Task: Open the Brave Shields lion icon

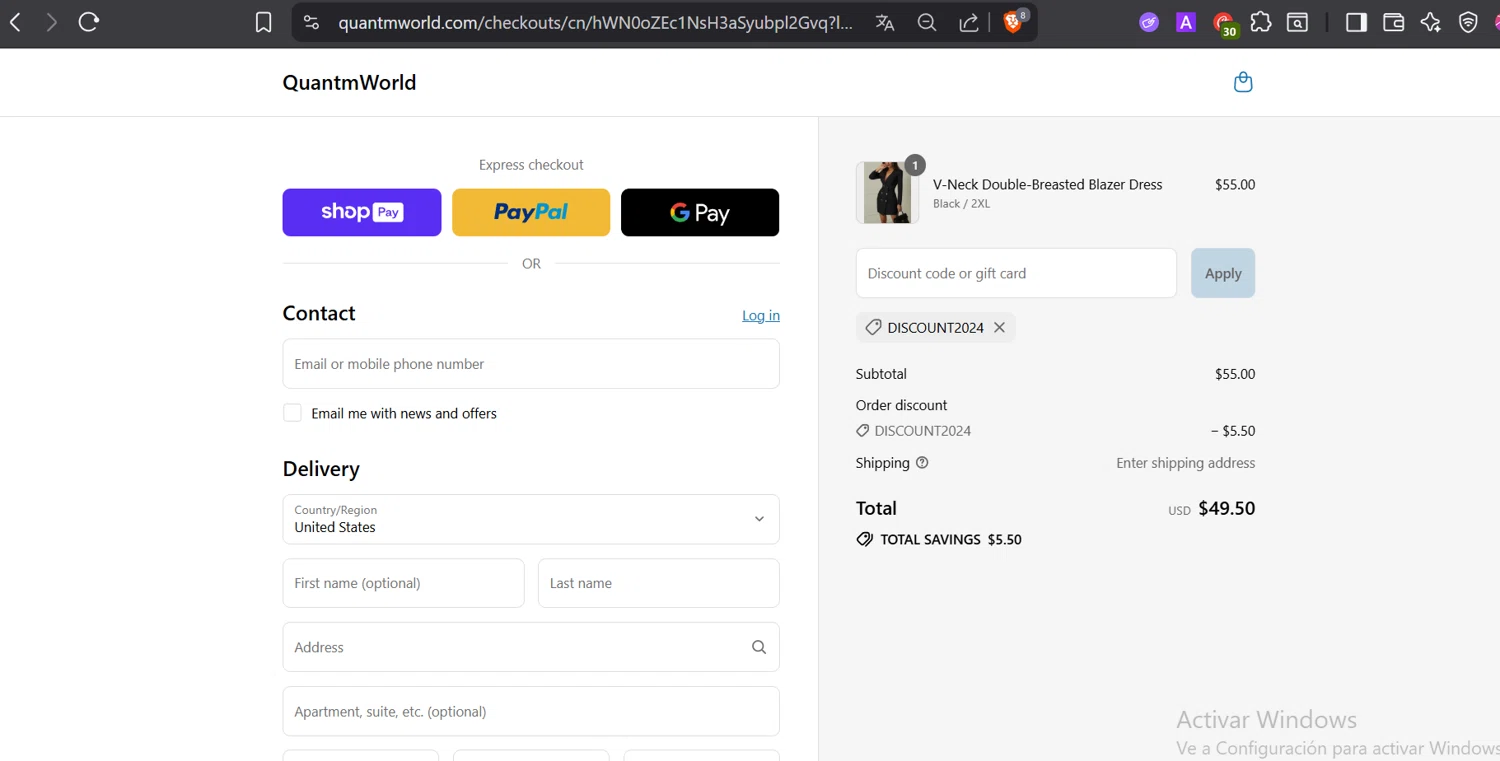Action: 1014,22
